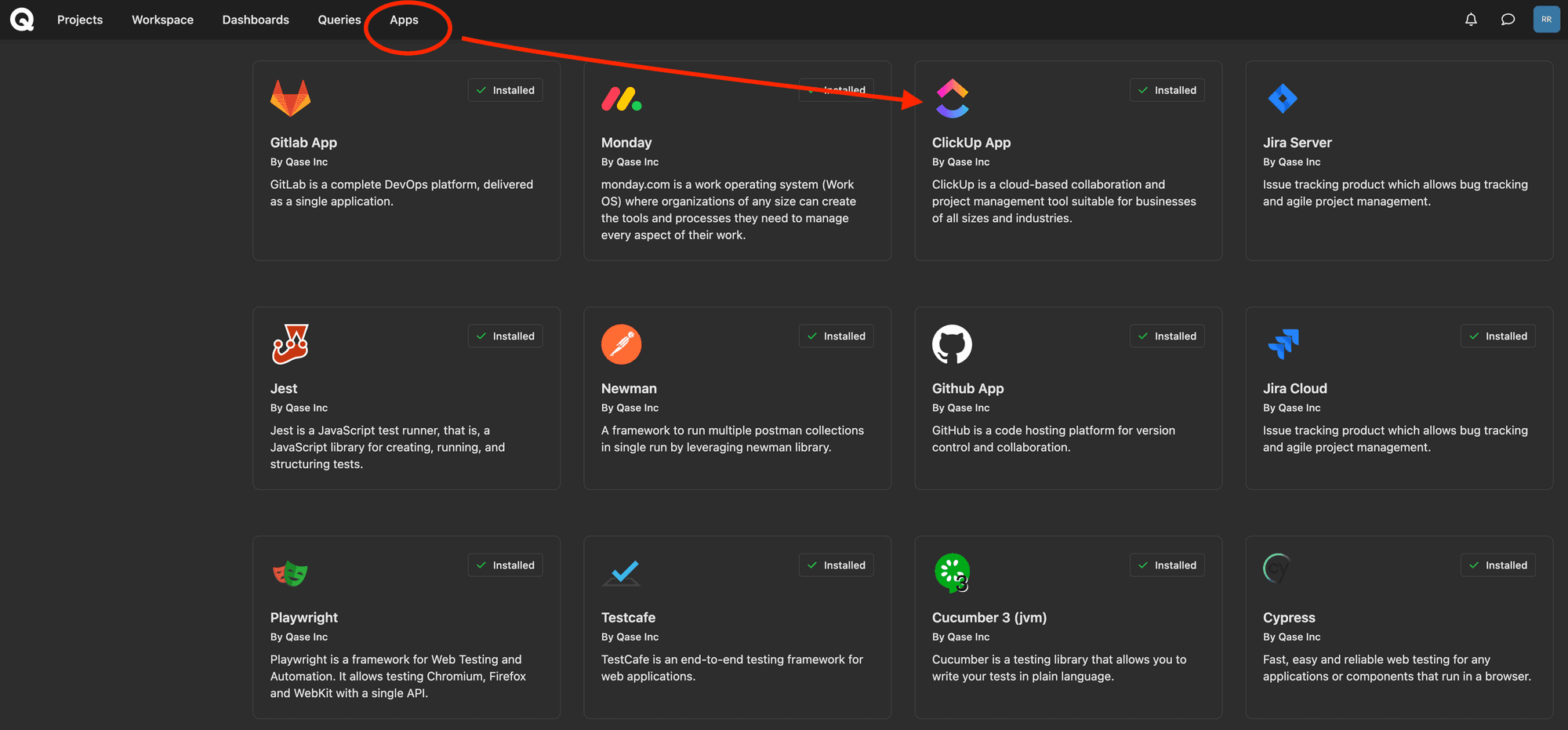Click the Cucumber green logo
The height and width of the screenshot is (730, 1568).
(x=953, y=572)
